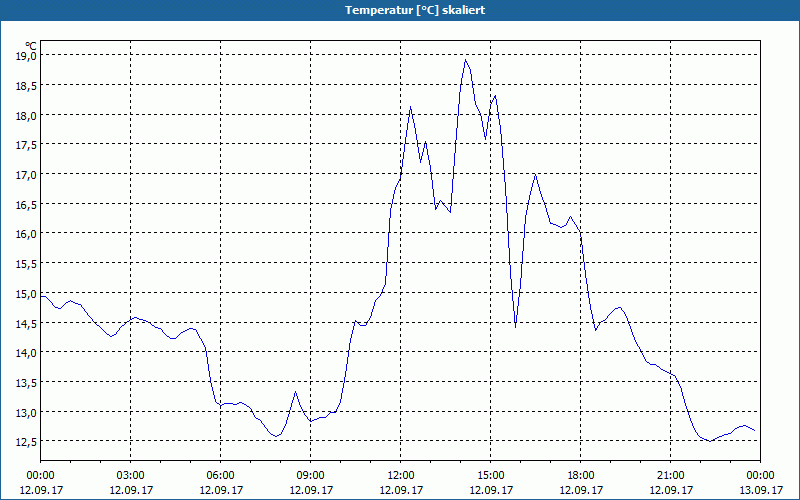Select the 12:00 time axis label
This screenshot has width=800, height=500.
click(x=401, y=476)
